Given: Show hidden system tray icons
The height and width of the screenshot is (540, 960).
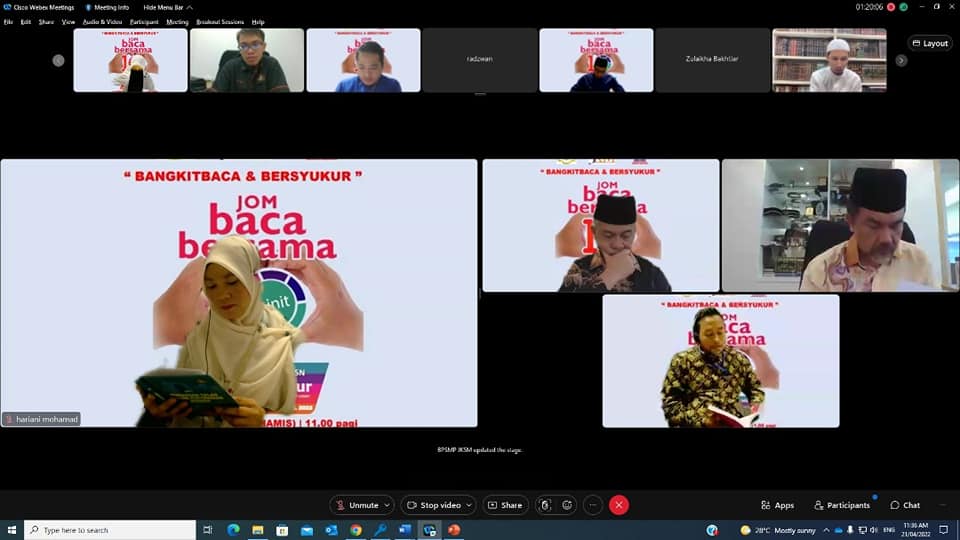Looking at the screenshot, I should (826, 530).
